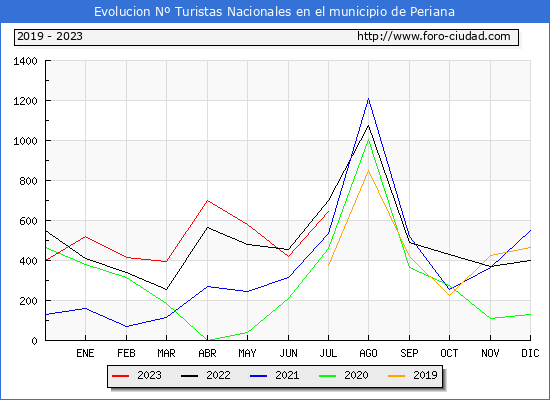Open the http://www.foro-ciudad.com link text
This screenshot has height=400, width=550.
[434, 36]
